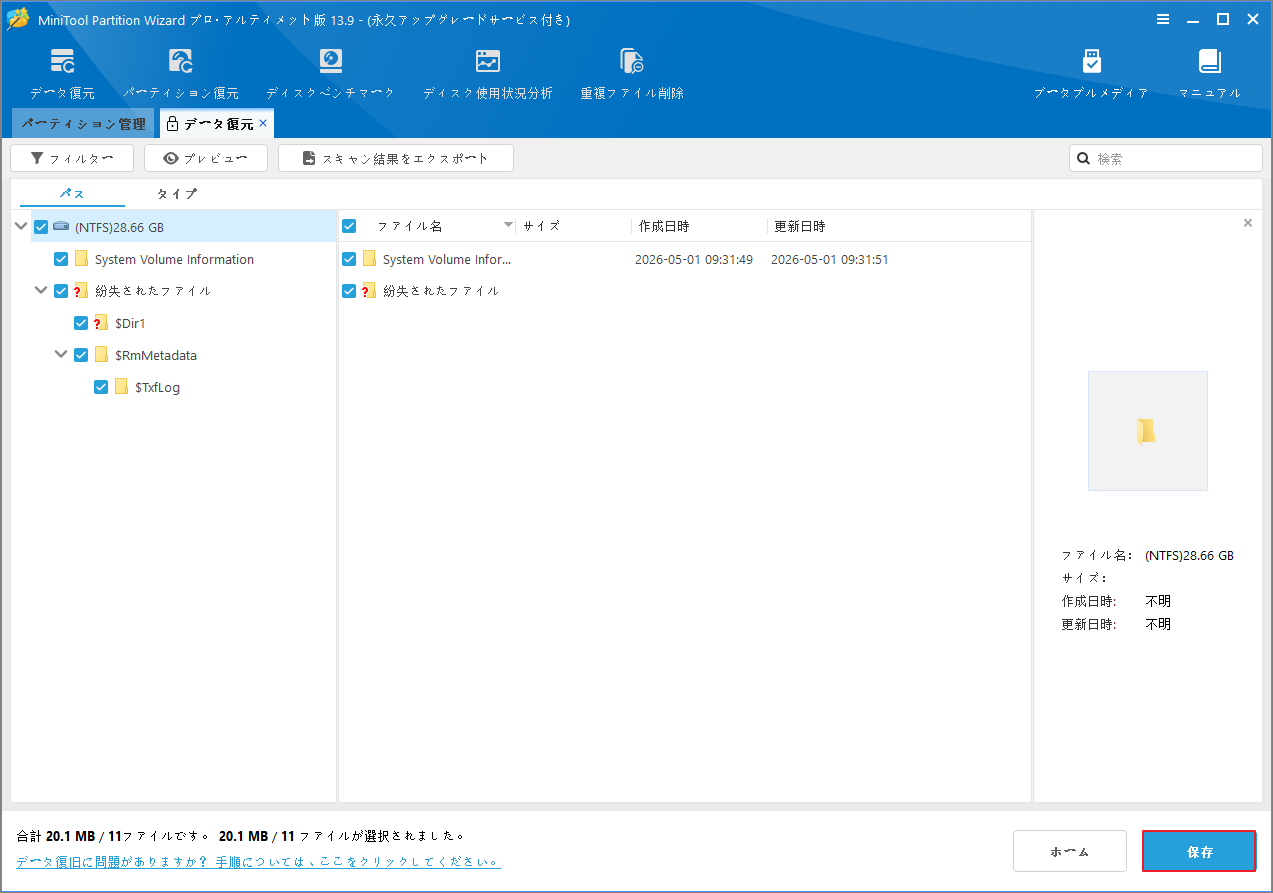Open ディスク使用状況分析 tool
1273x893 pixels.
click(x=487, y=74)
